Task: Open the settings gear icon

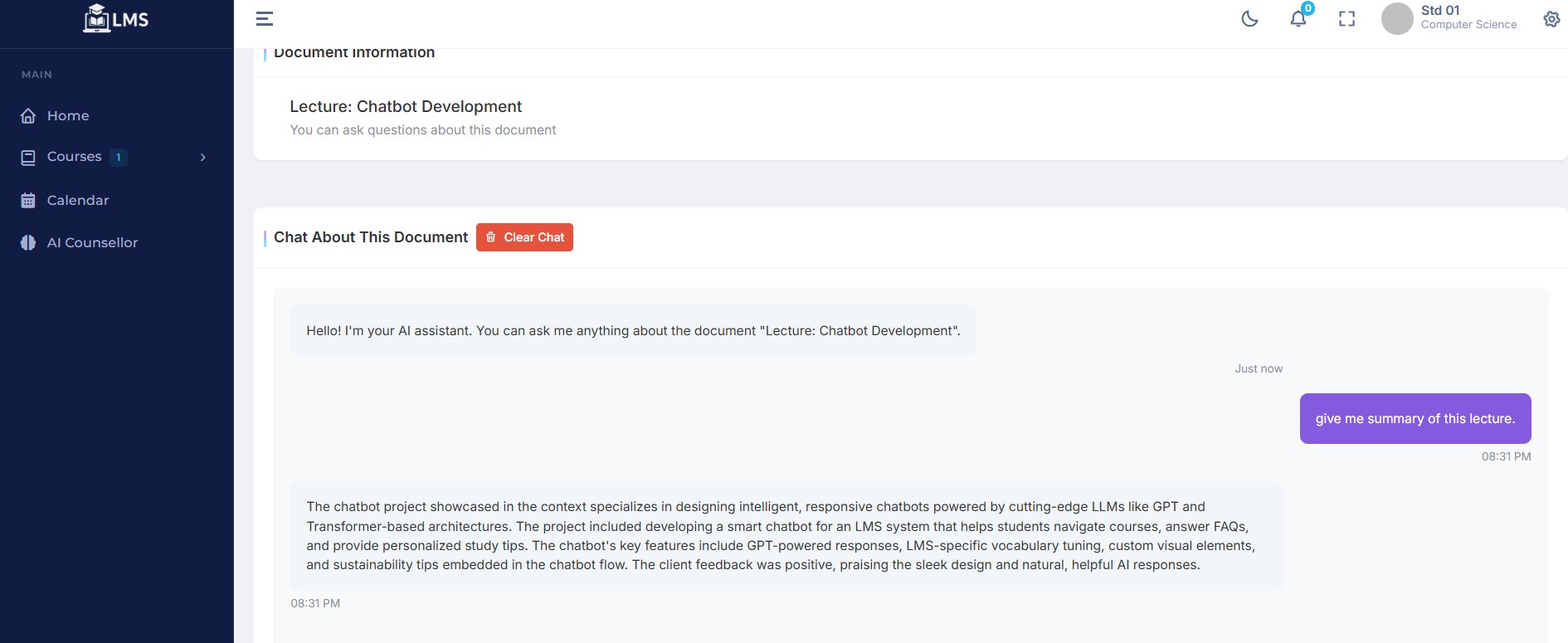Action: tap(1551, 19)
